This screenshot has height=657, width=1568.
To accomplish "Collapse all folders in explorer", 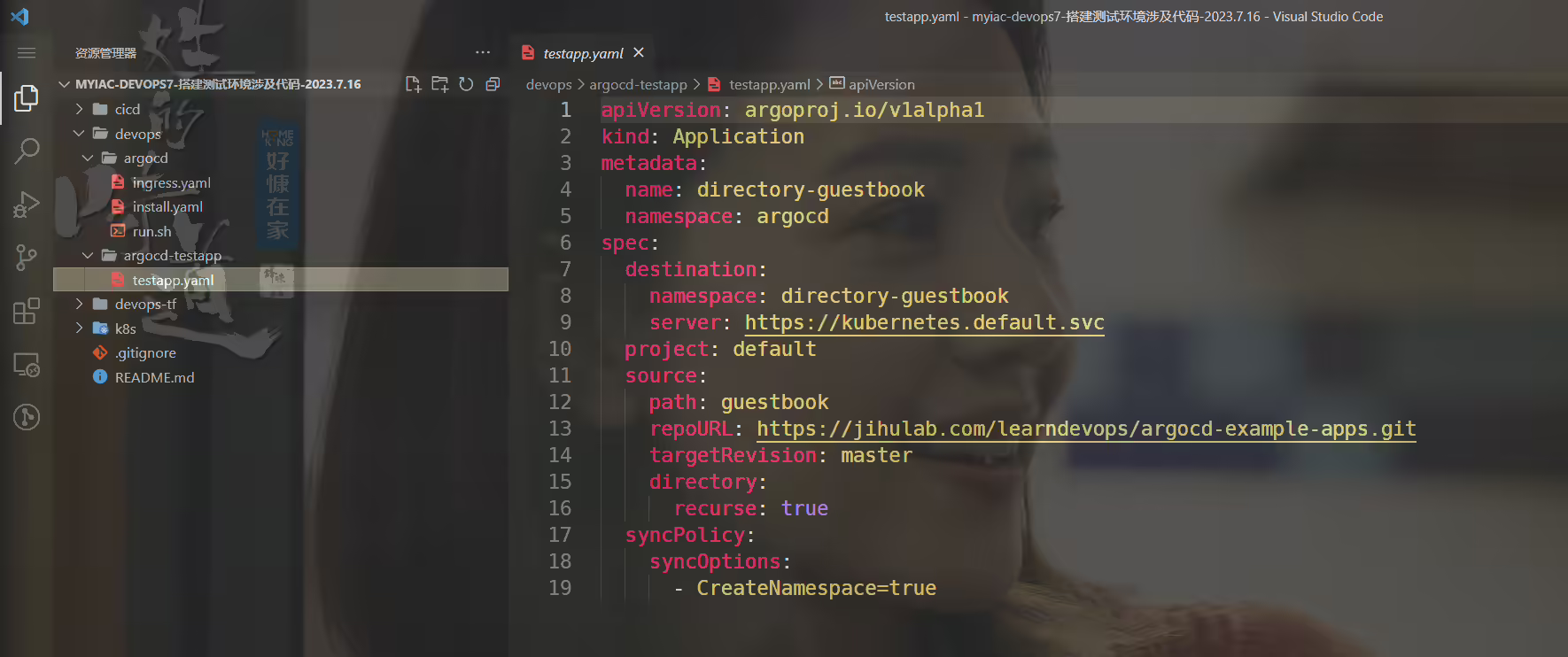I will pos(493,84).
